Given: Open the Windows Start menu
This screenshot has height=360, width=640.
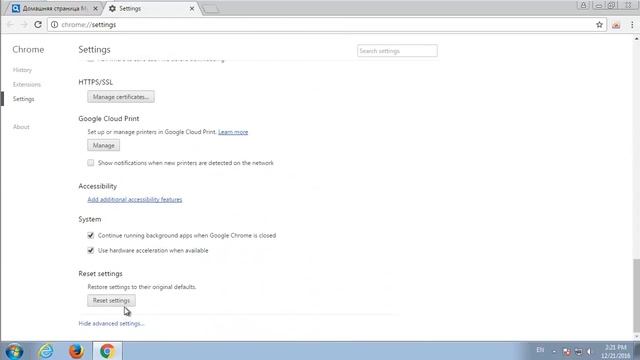Looking at the screenshot, I should [14, 351].
